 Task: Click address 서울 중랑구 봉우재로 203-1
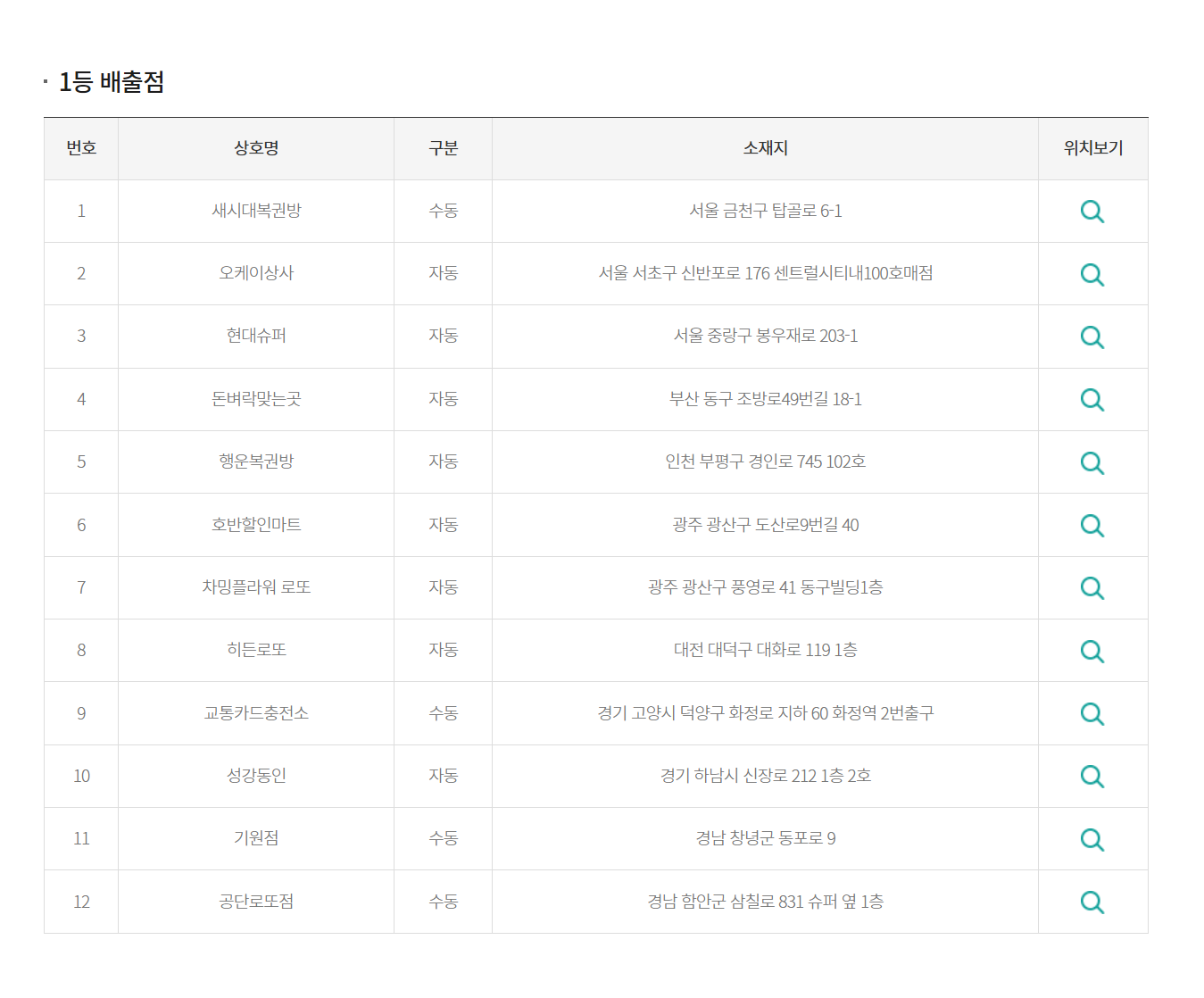[x=765, y=336]
